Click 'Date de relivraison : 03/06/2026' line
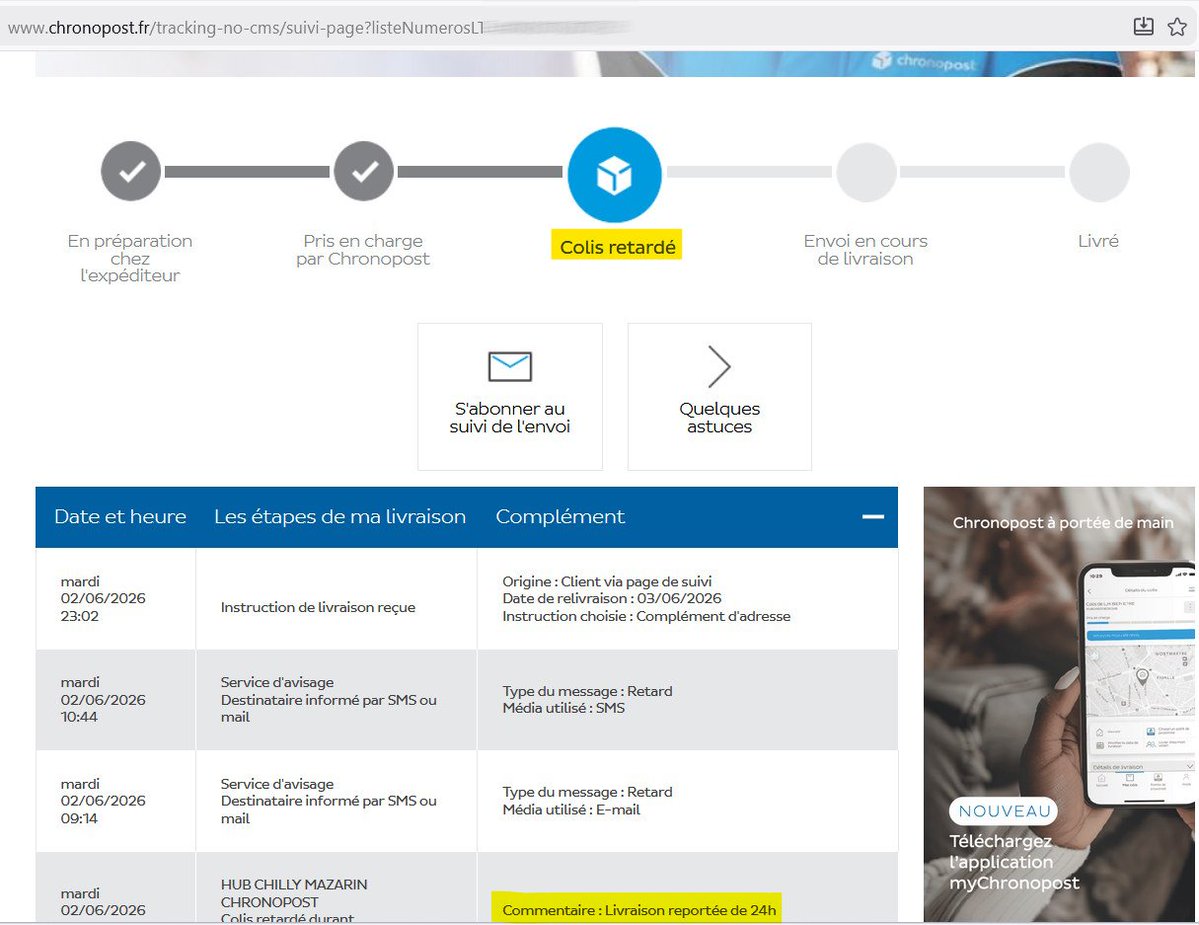 (612, 599)
